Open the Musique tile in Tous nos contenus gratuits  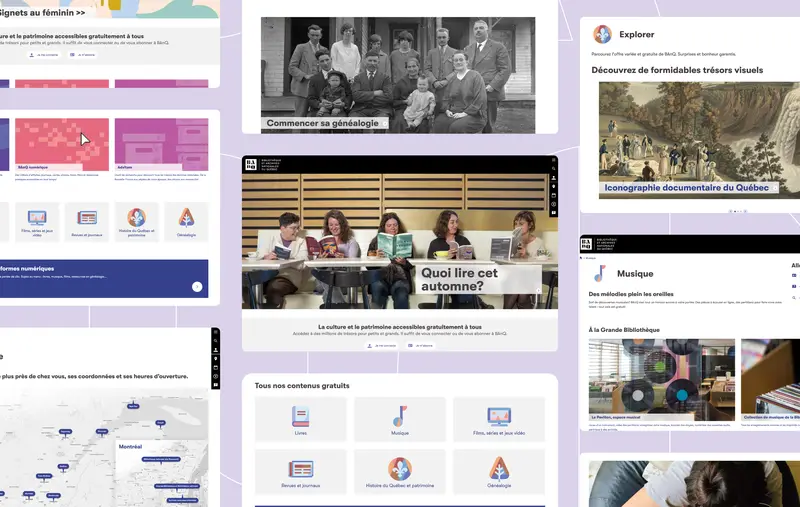point(400,419)
